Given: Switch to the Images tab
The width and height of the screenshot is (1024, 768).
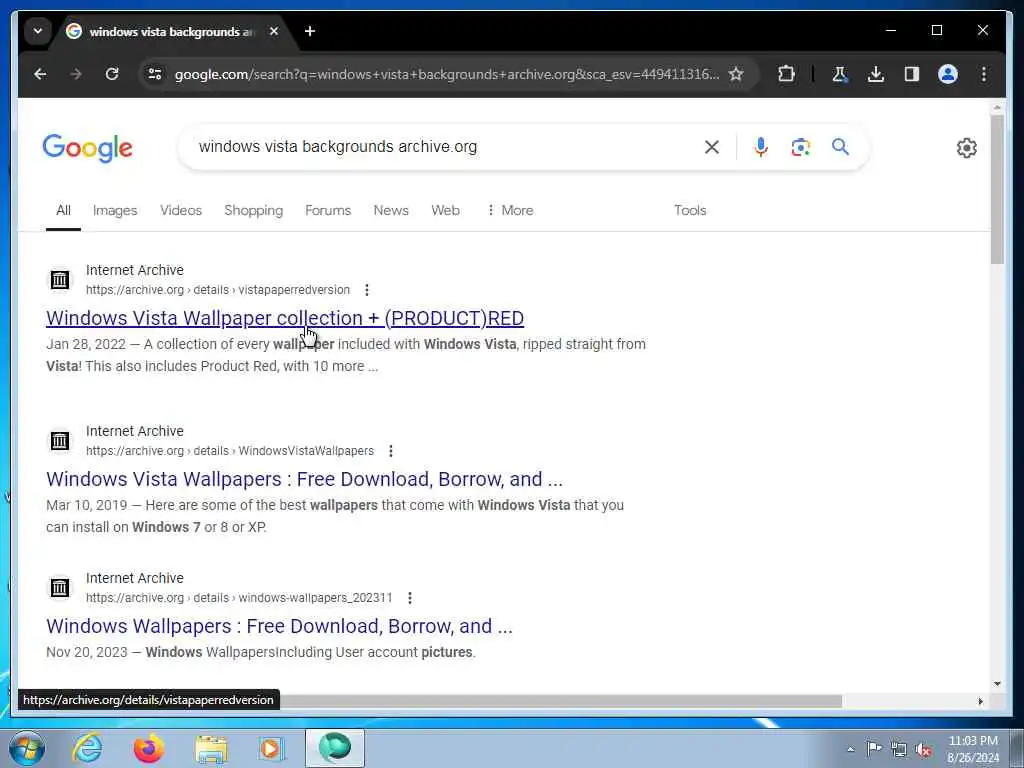Looking at the screenshot, I should point(115,210).
